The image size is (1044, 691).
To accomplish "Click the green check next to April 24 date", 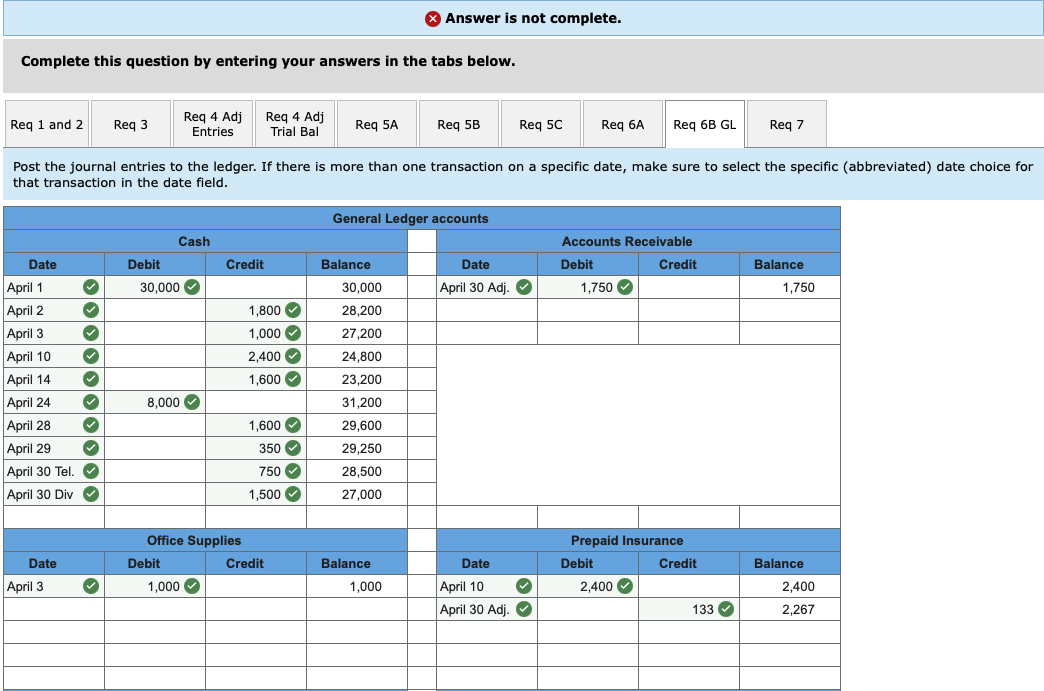I will click(x=91, y=402).
